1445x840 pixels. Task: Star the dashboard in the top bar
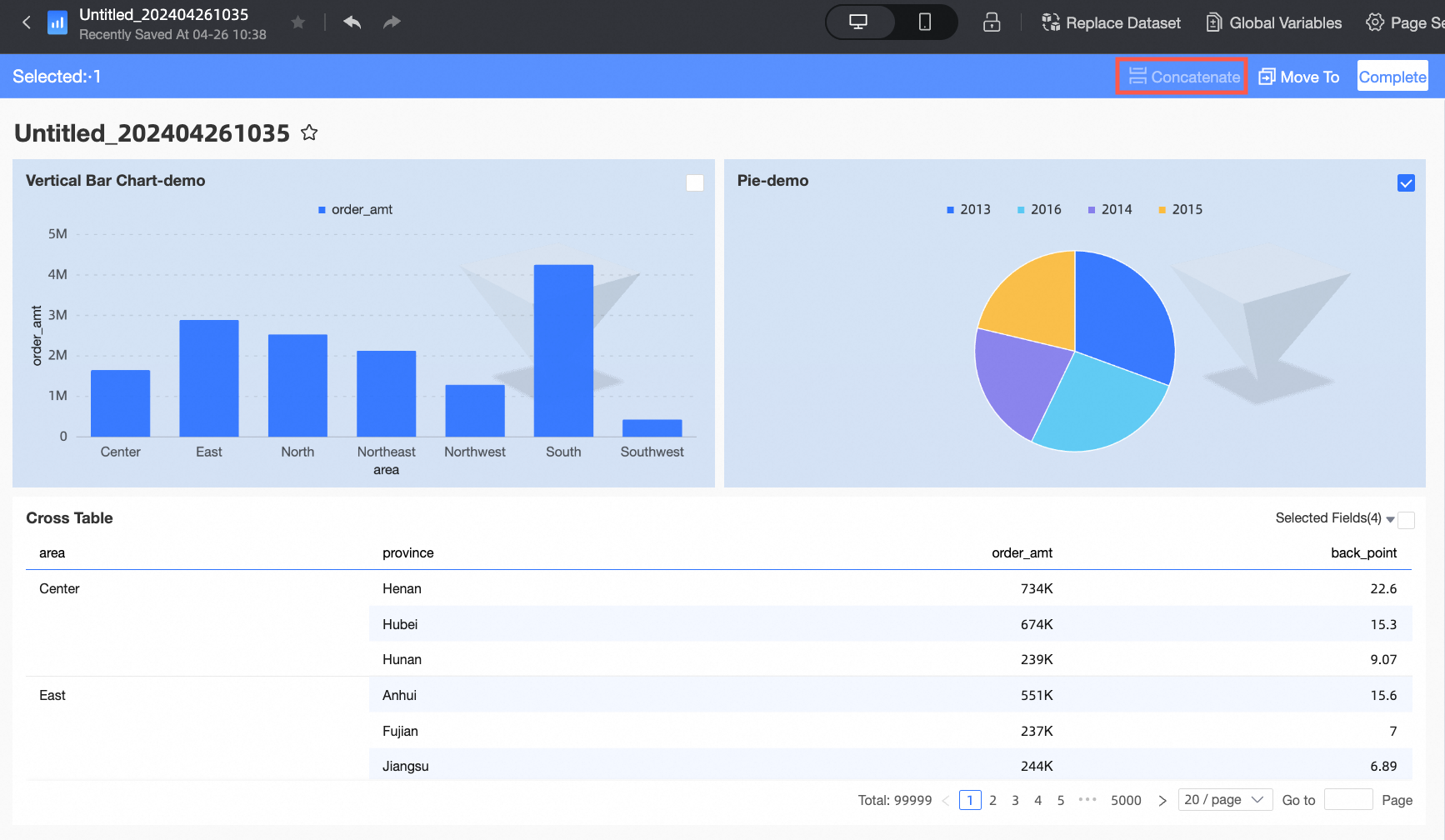pyautogui.click(x=297, y=22)
